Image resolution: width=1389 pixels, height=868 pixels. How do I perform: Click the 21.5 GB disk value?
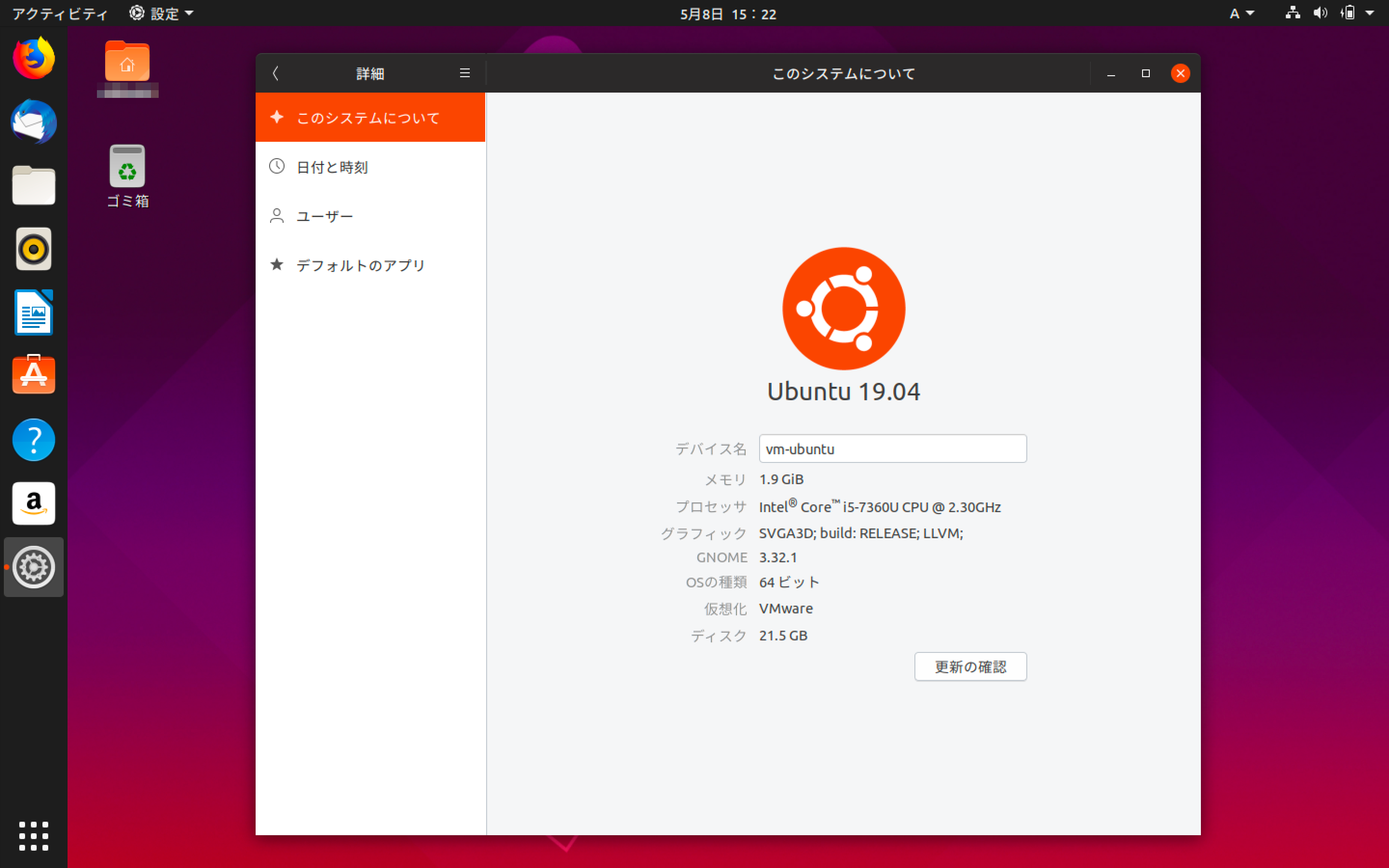783,636
